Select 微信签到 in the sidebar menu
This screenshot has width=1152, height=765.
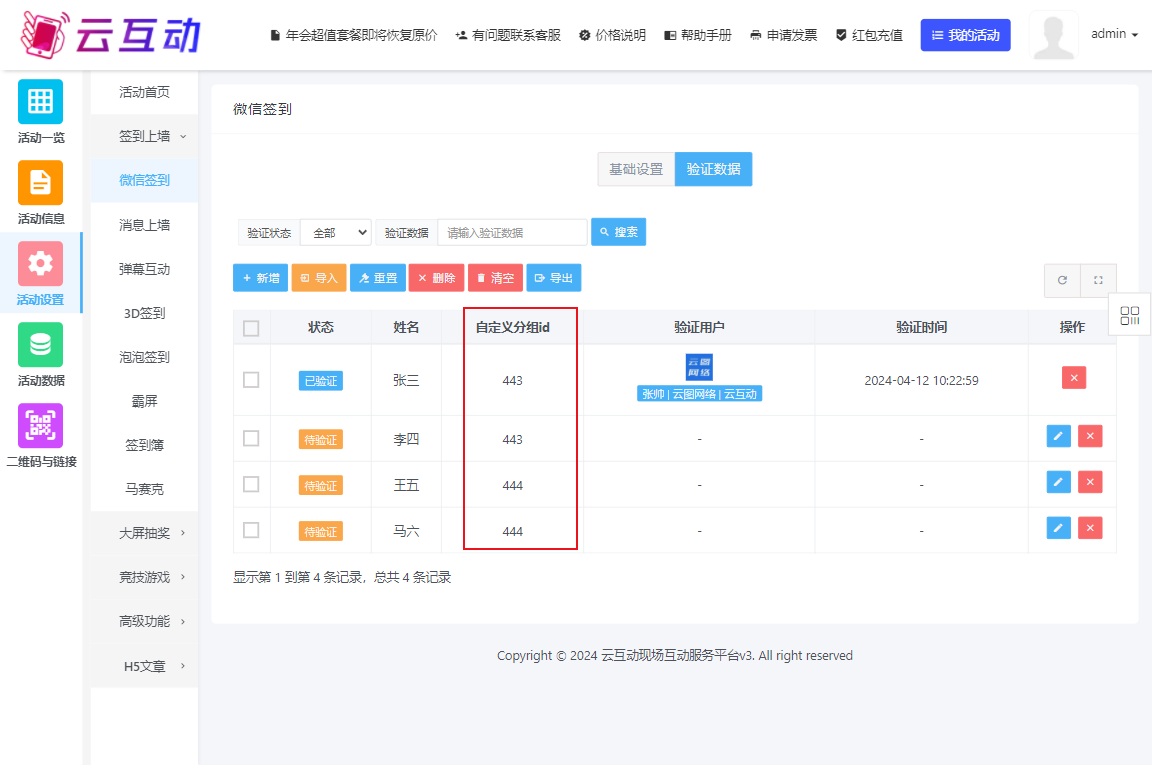pyautogui.click(x=143, y=180)
